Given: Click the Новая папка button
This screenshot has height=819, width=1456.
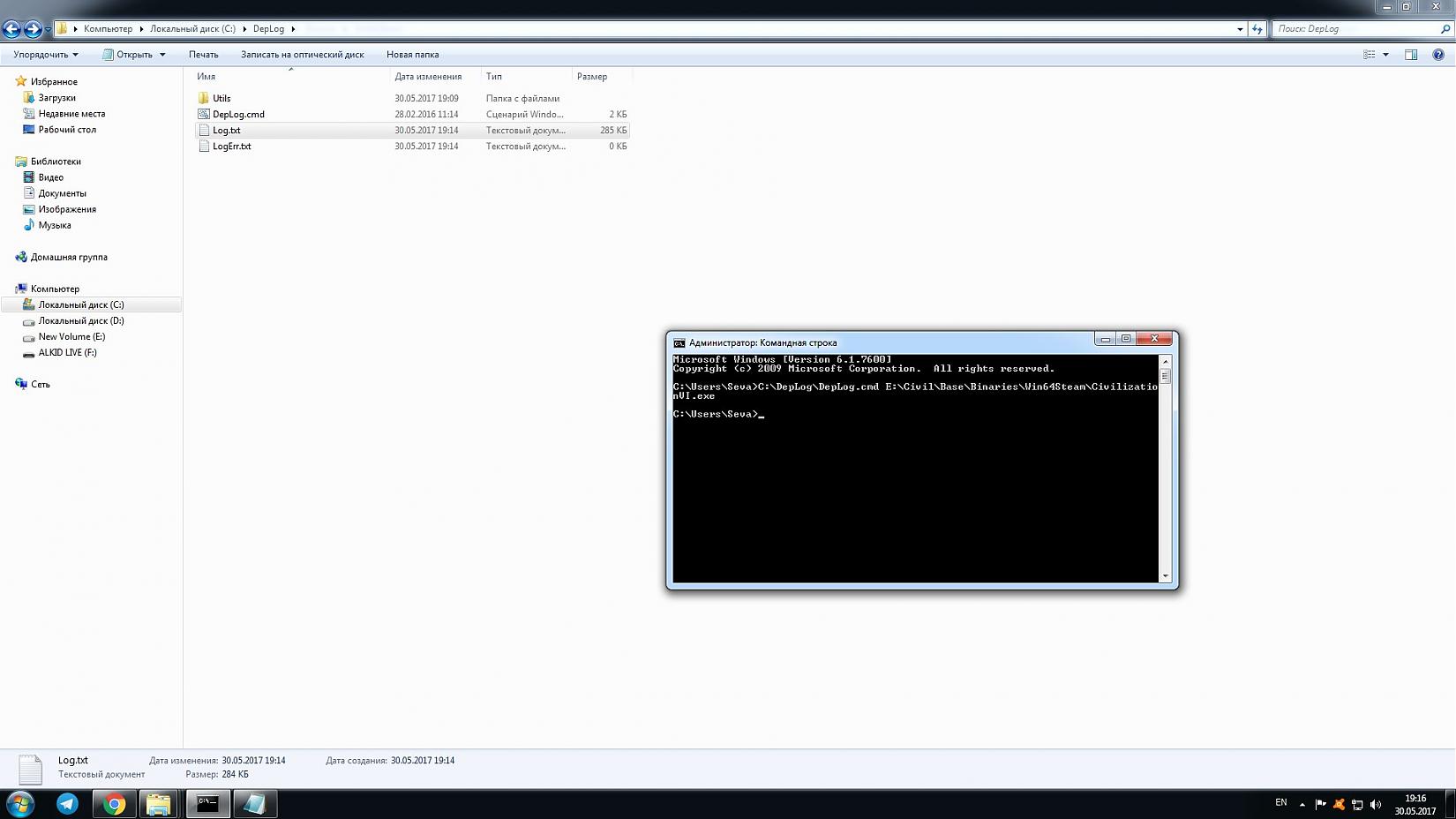Looking at the screenshot, I should pyautogui.click(x=412, y=55).
